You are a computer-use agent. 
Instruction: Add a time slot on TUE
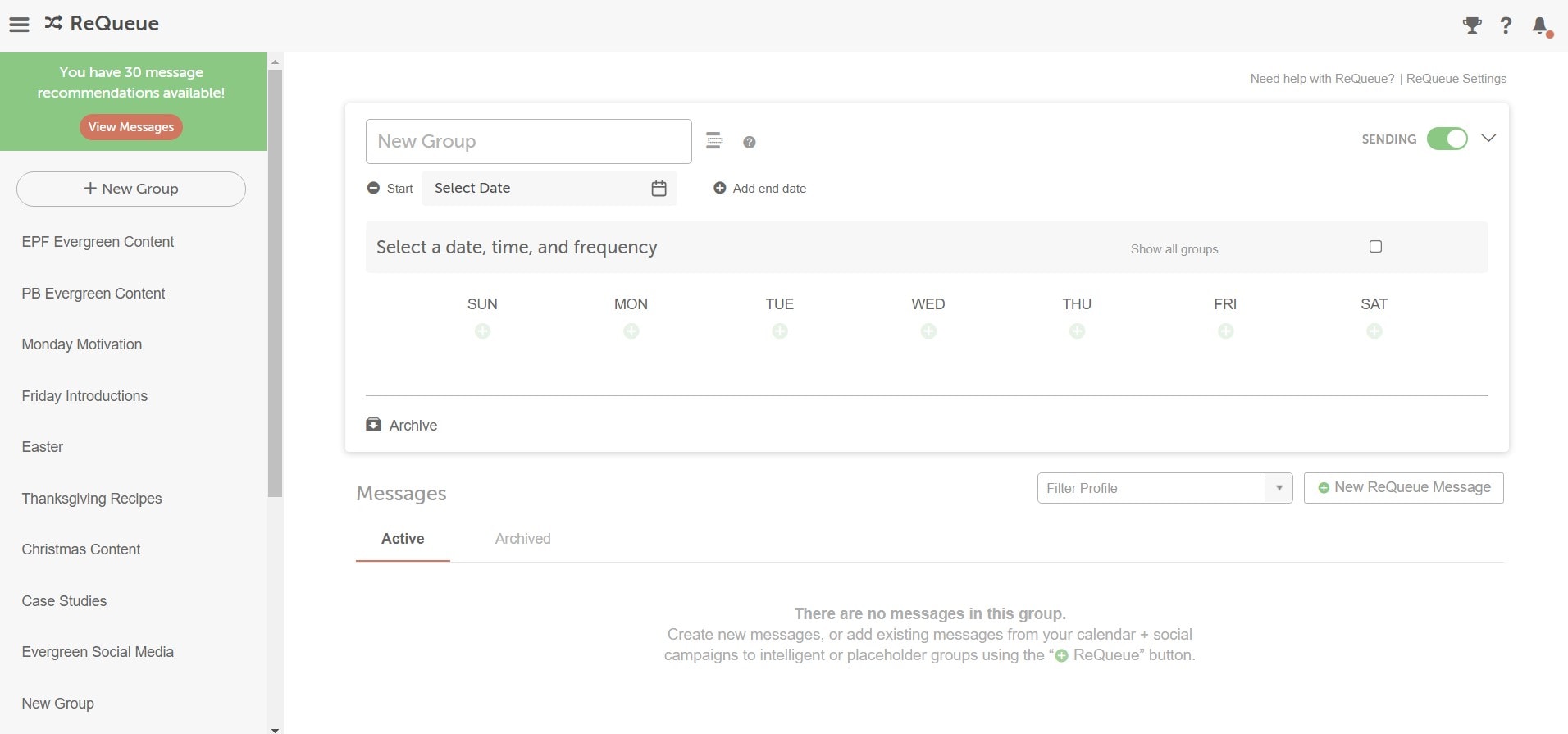point(780,331)
